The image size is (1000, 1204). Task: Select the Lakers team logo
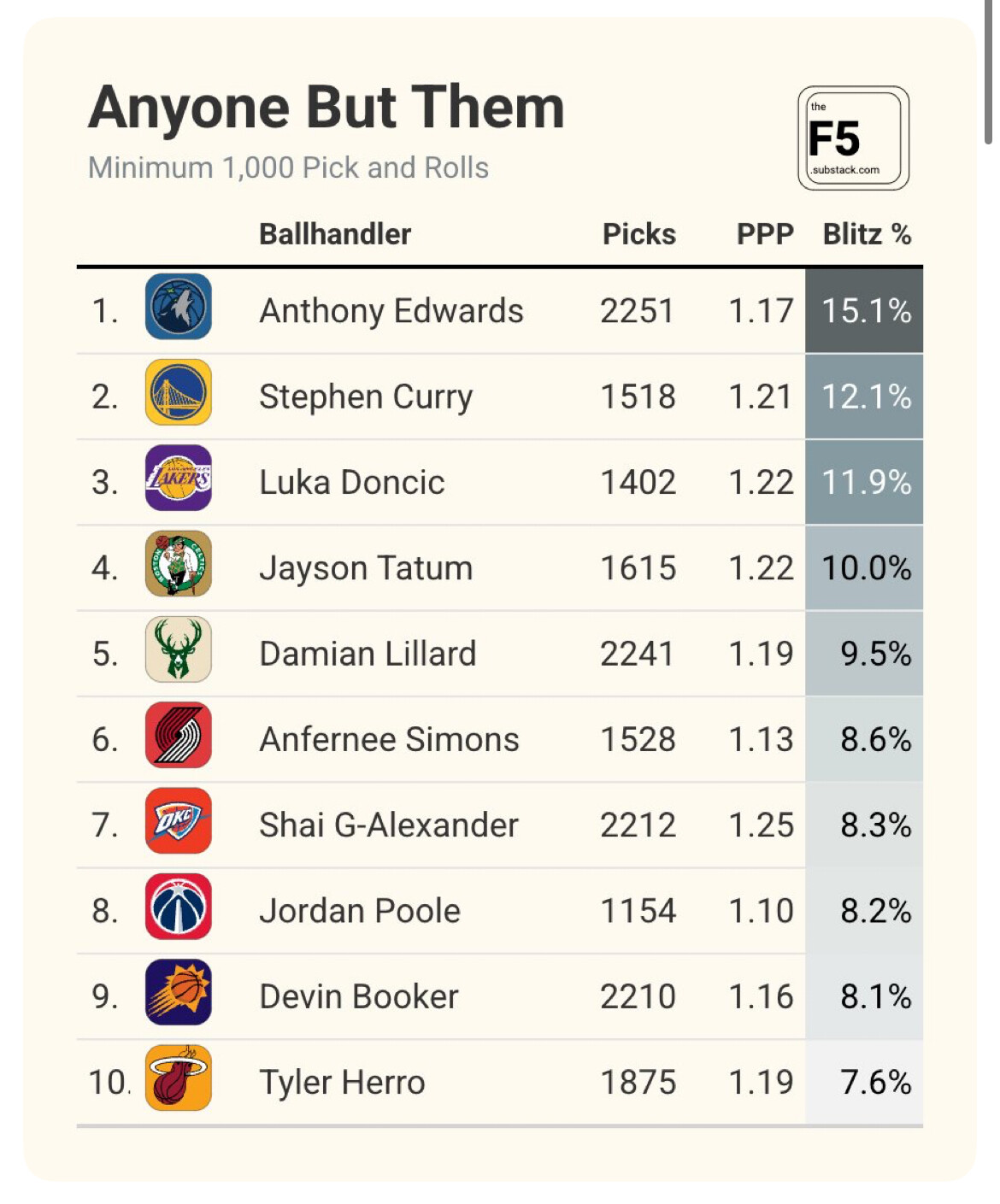[x=178, y=478]
